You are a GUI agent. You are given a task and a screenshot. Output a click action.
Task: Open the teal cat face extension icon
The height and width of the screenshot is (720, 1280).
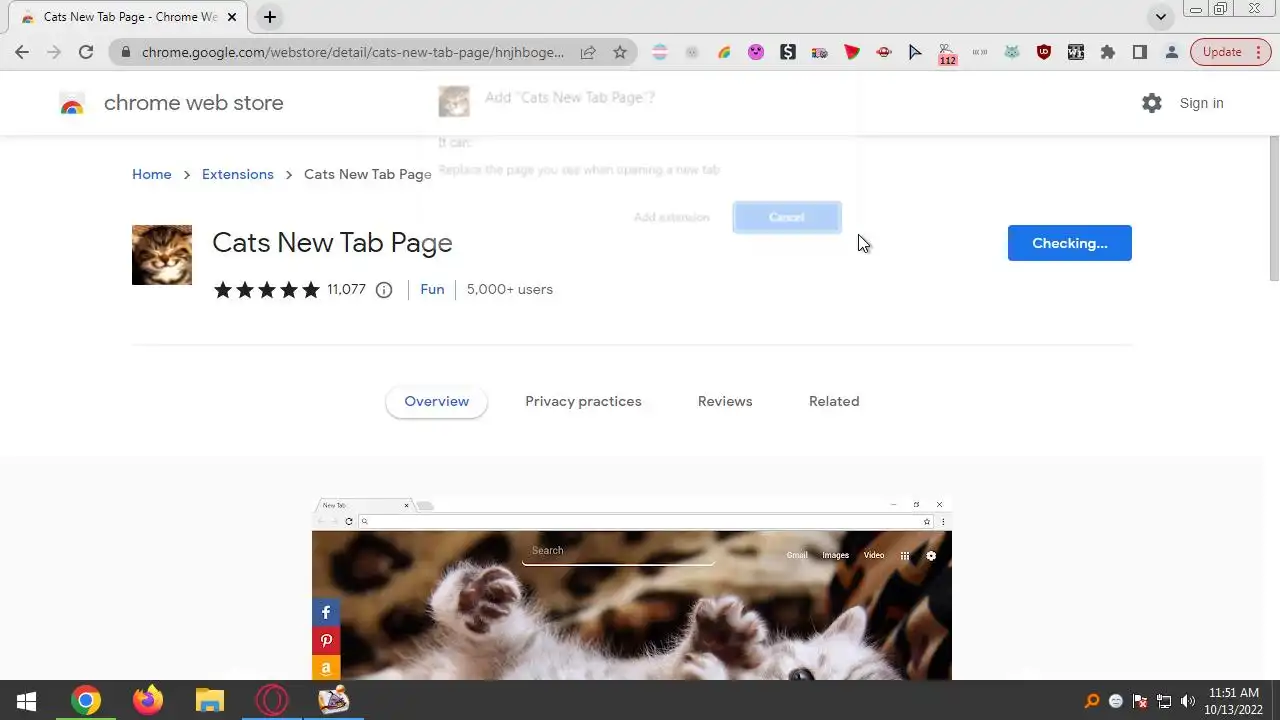(x=1012, y=52)
